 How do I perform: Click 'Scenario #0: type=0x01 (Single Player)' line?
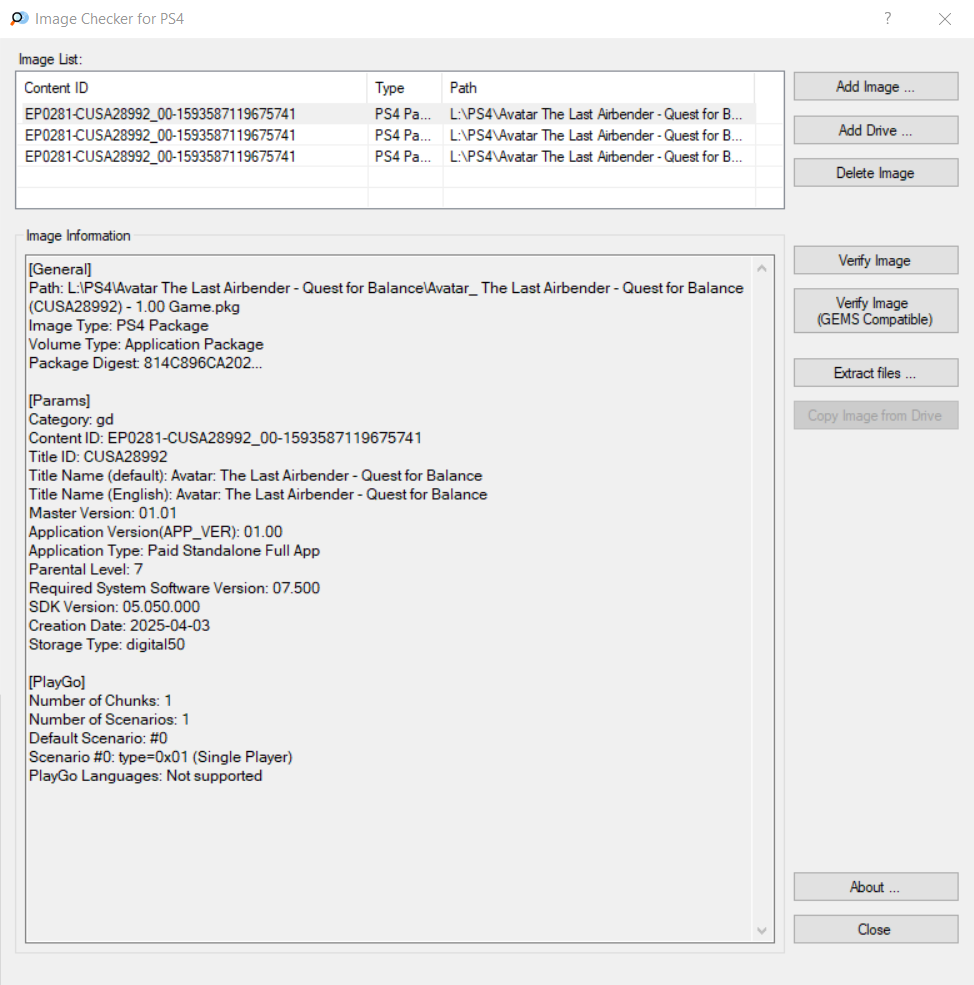pos(161,757)
